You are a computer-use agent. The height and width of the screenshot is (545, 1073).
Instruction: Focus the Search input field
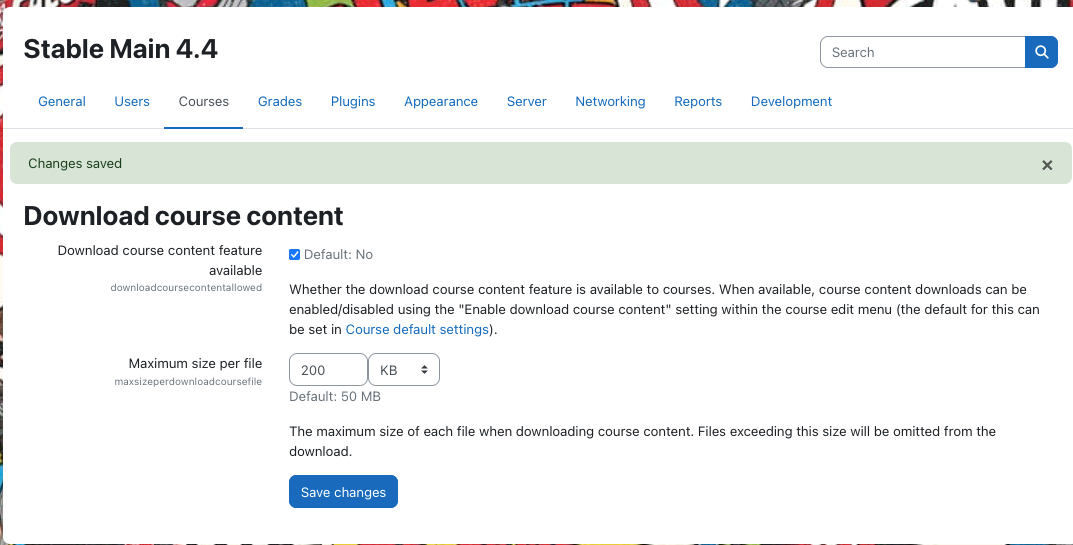[922, 52]
